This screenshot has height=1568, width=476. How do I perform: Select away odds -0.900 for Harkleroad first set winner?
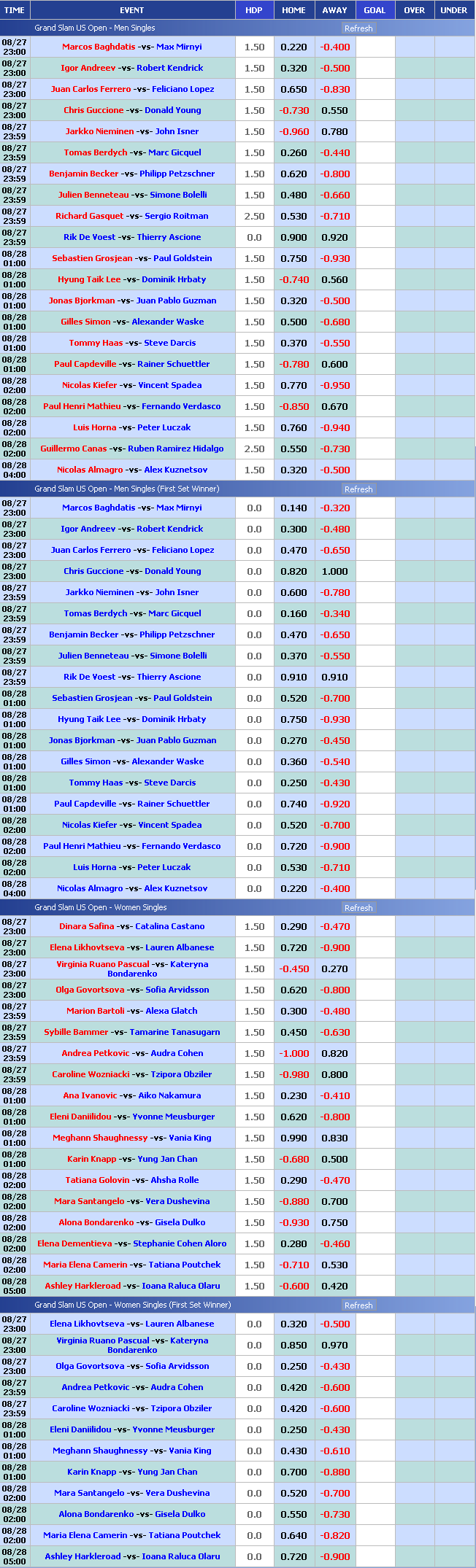tap(334, 1557)
